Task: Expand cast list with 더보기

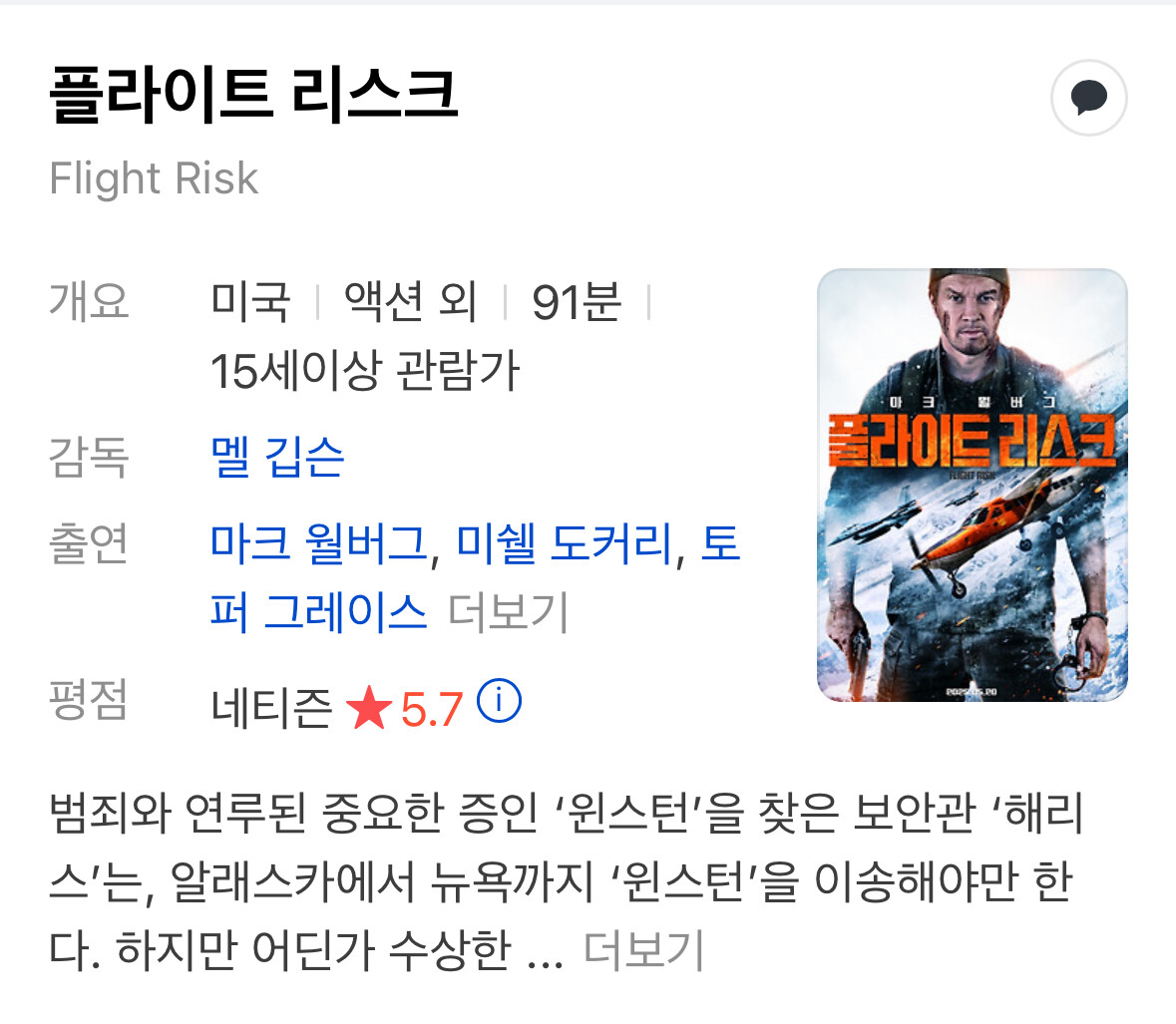Action: (x=509, y=612)
